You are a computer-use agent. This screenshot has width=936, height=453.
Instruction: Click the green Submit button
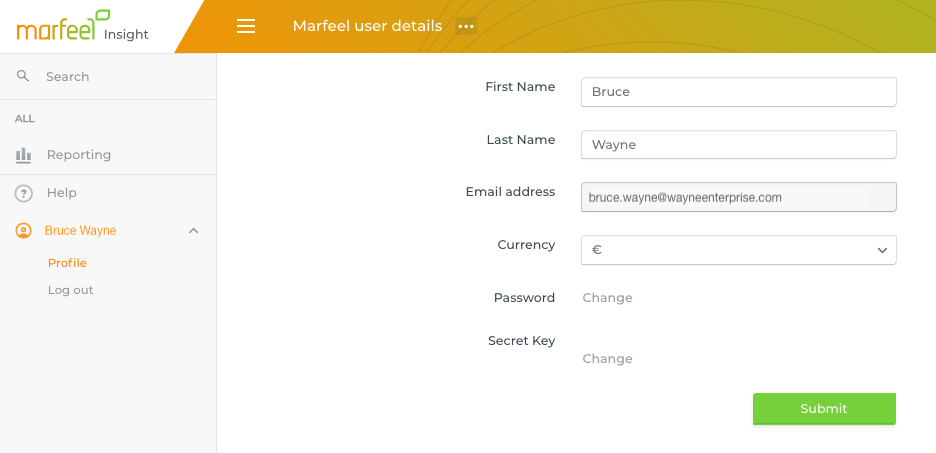pyautogui.click(x=824, y=409)
